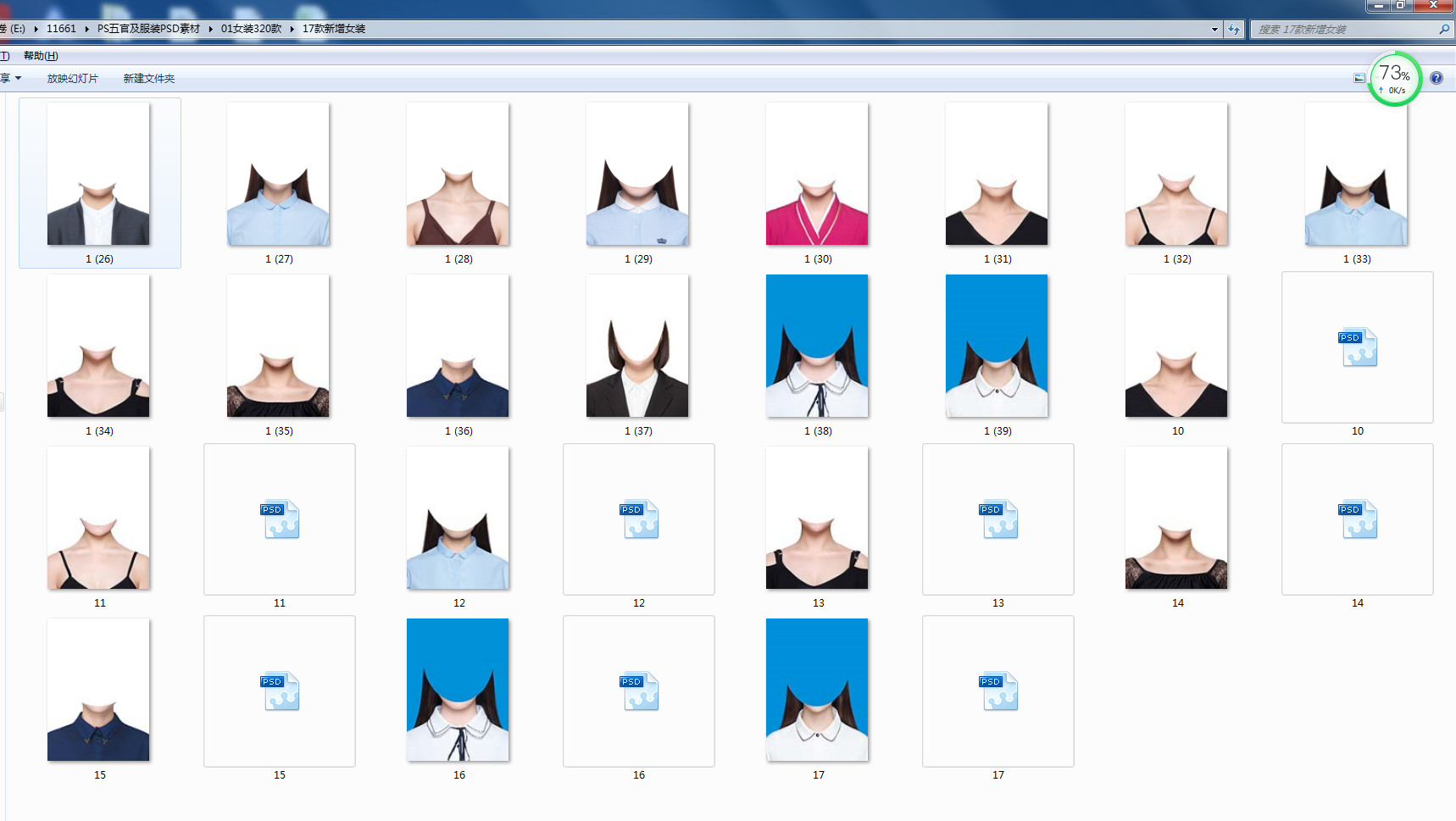Select thumbnail 1 (30) pink top
1456x821 pixels.
coord(817,174)
